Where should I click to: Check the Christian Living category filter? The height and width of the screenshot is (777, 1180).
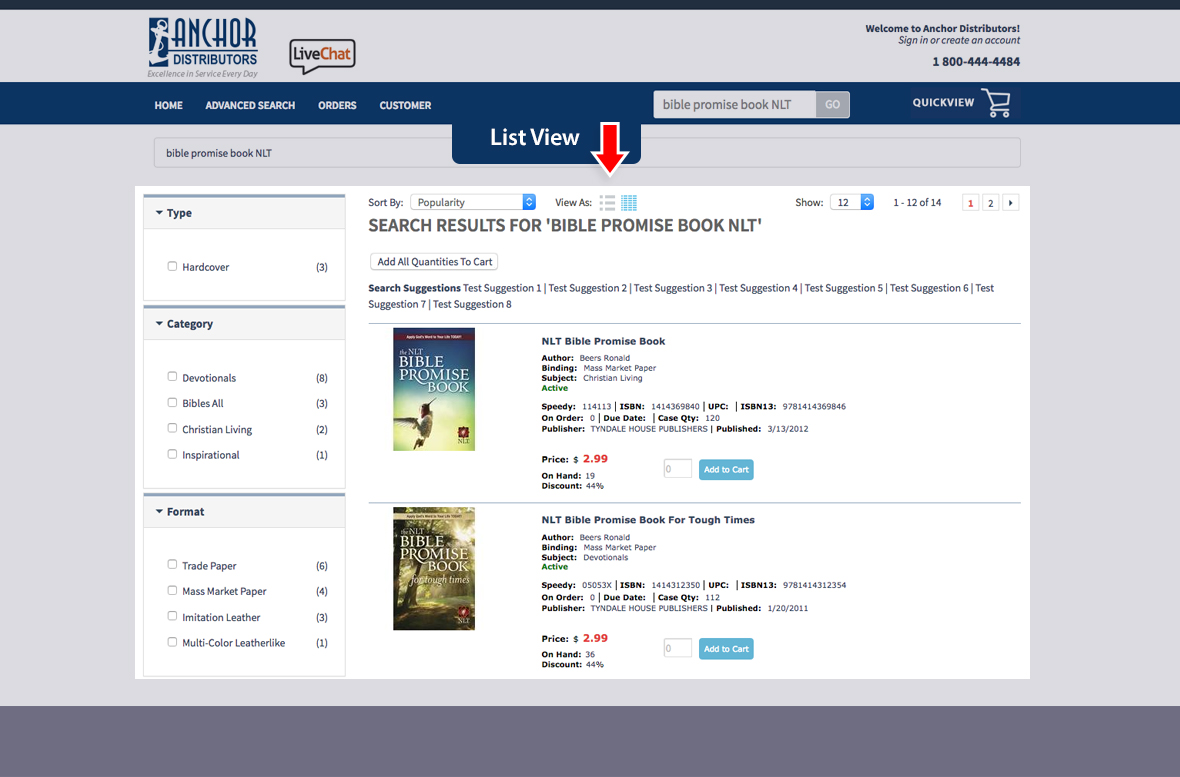(172, 428)
